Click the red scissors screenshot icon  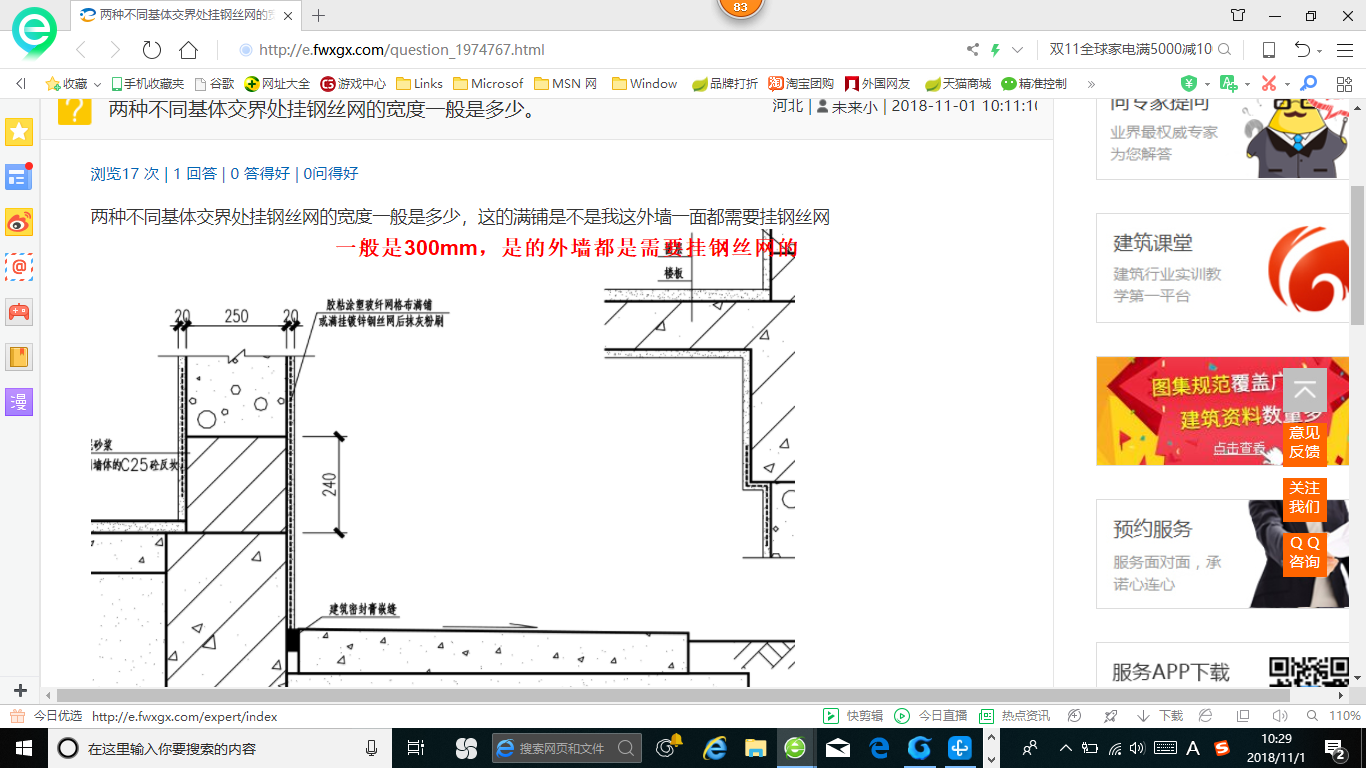tap(1269, 84)
